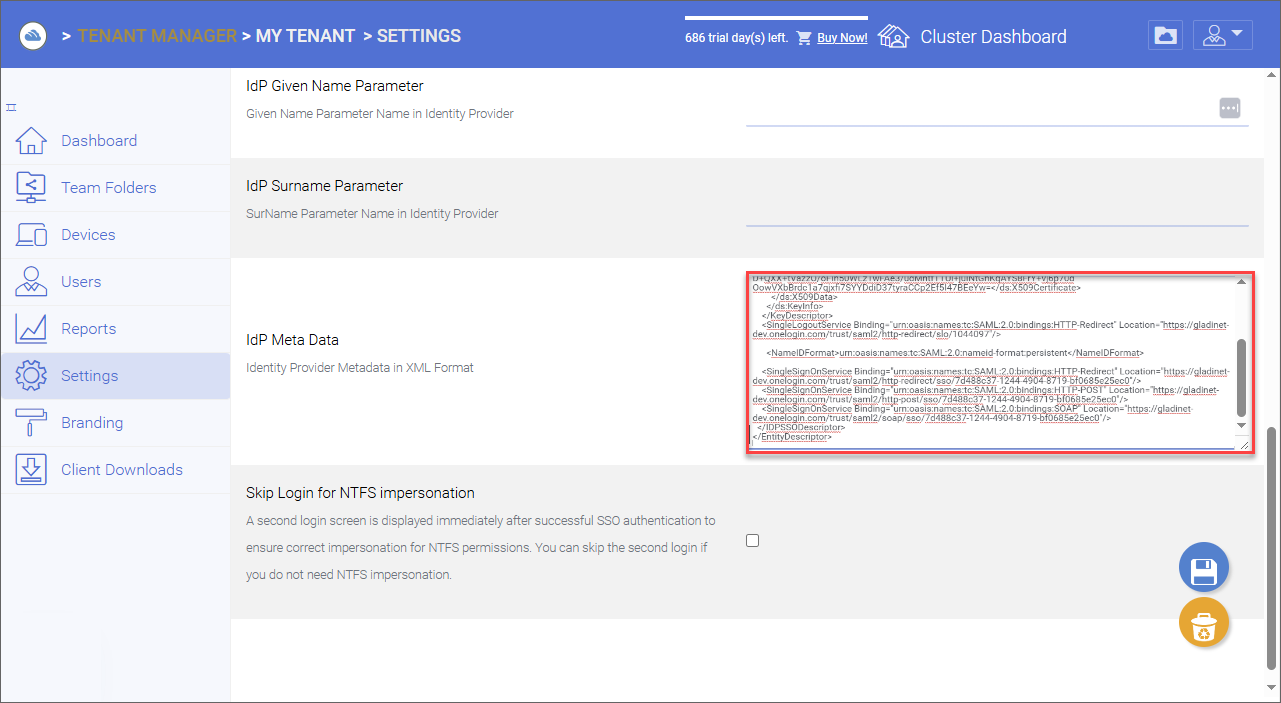Click the Devices laptop icon

pyautogui.click(x=32, y=235)
